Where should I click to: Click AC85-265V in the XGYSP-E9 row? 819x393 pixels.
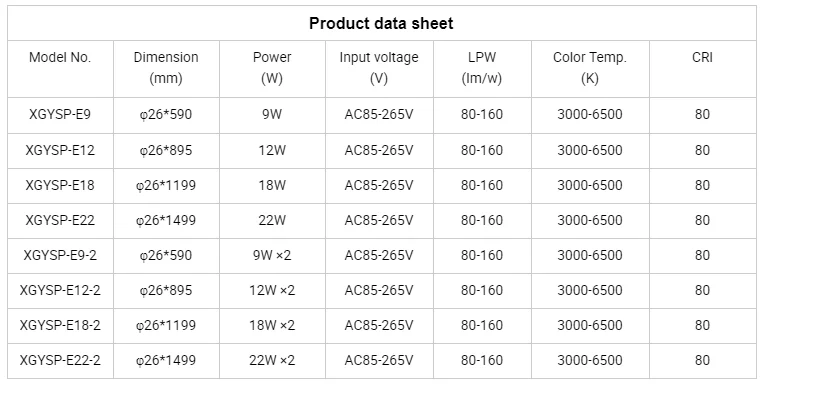coord(379,114)
